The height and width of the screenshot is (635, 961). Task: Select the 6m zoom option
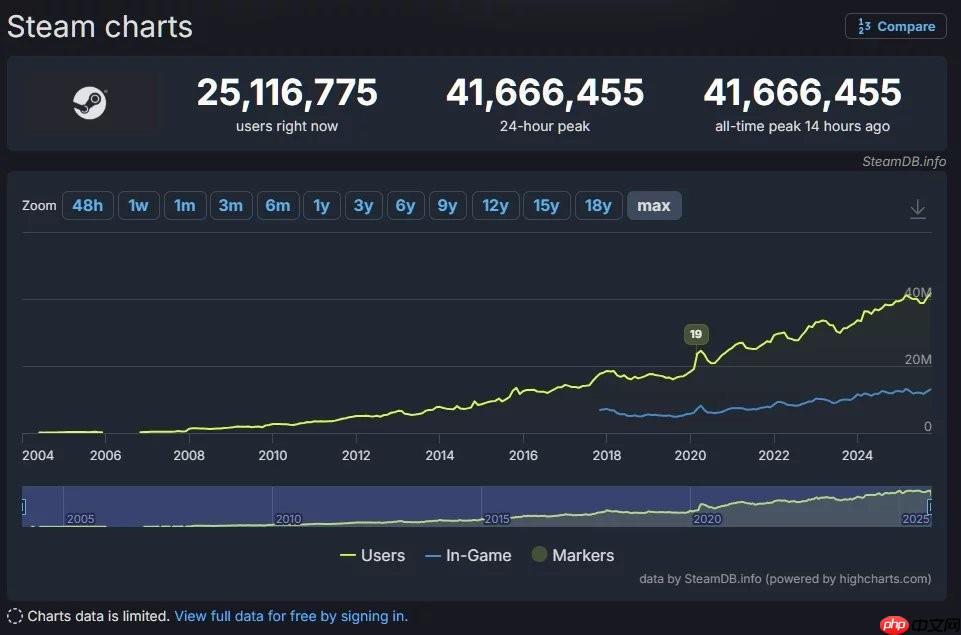[277, 206]
